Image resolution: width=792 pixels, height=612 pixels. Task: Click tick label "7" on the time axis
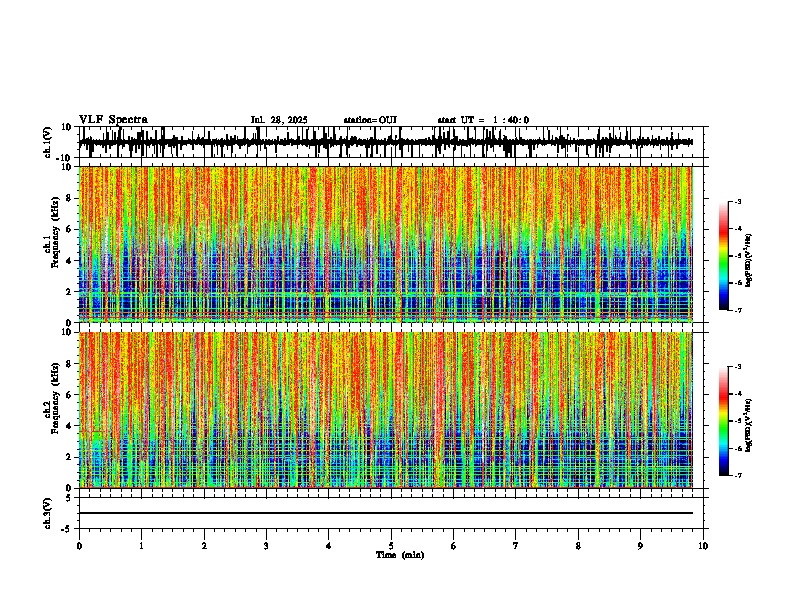click(x=516, y=546)
